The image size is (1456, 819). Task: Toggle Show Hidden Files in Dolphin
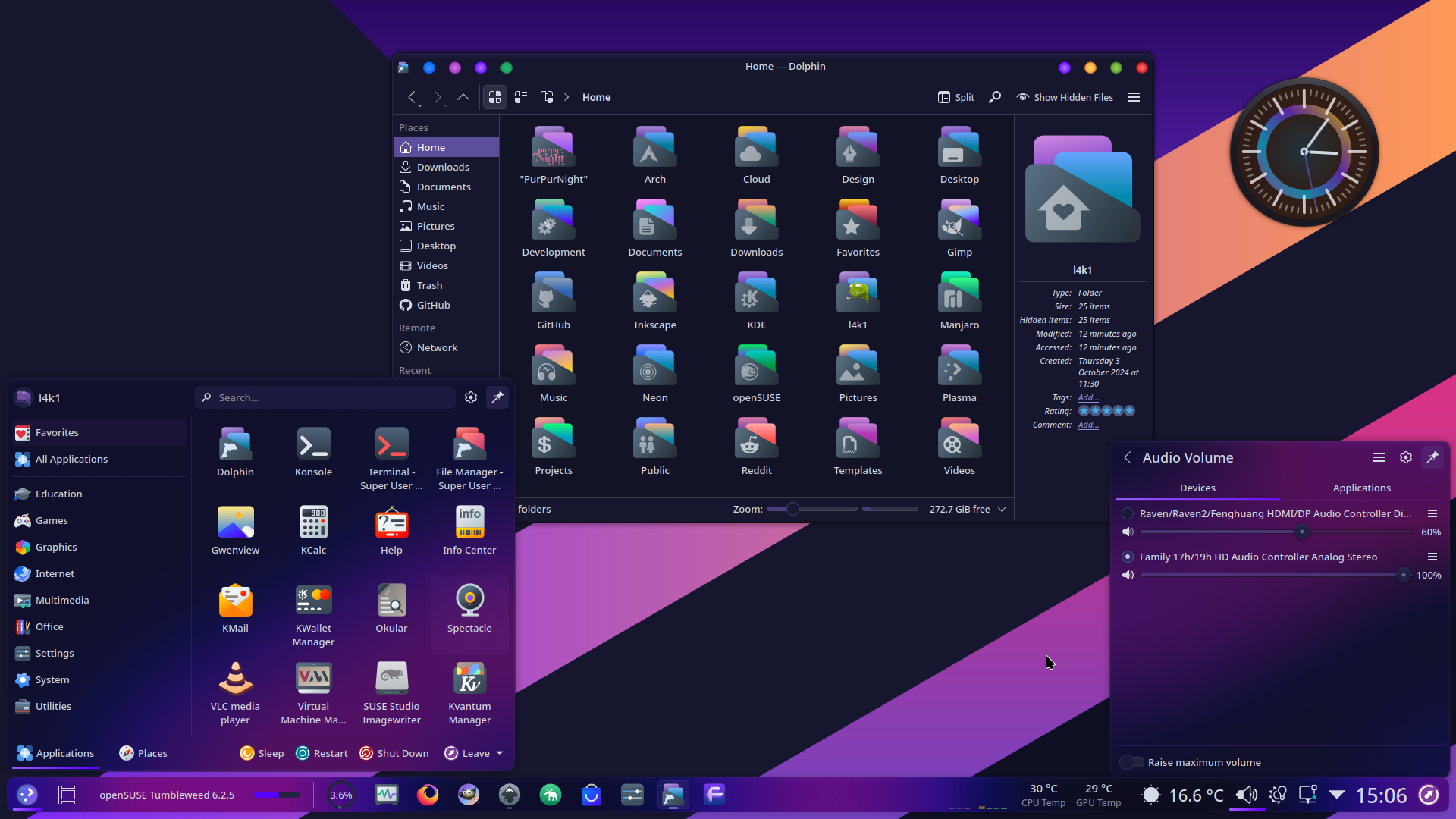[1065, 97]
